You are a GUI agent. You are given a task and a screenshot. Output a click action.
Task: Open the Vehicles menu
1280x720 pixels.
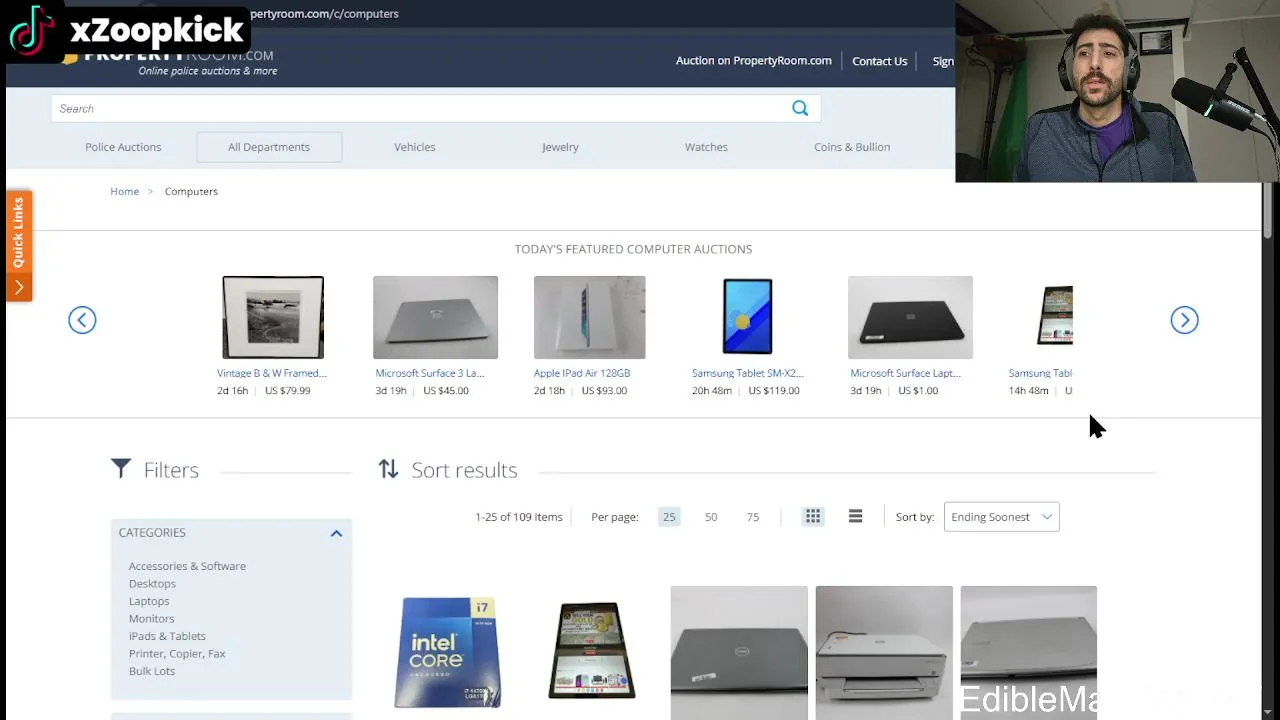coord(414,147)
